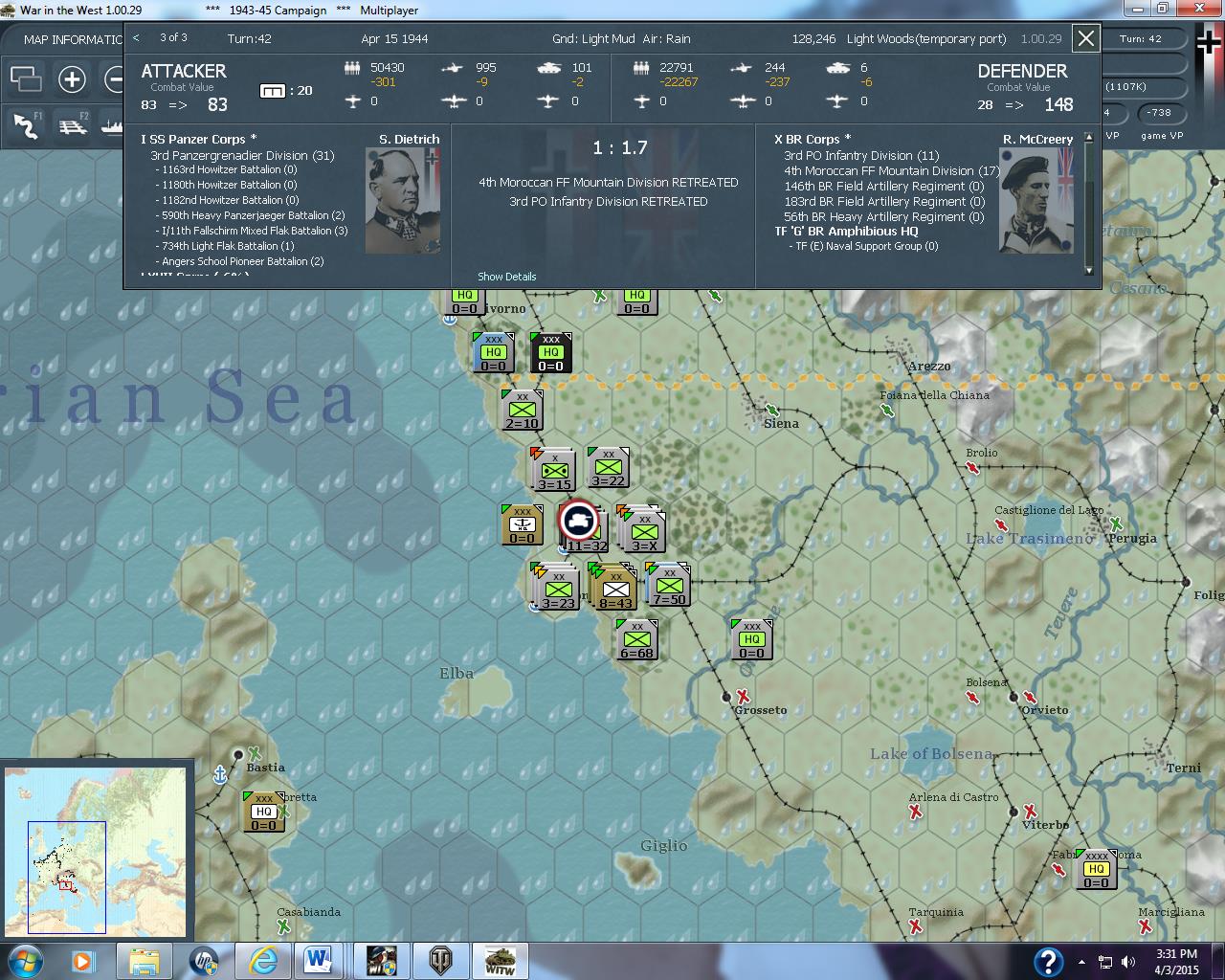Click the Bastia port anchor icon
This screenshot has width=1225, height=980.
click(x=220, y=774)
